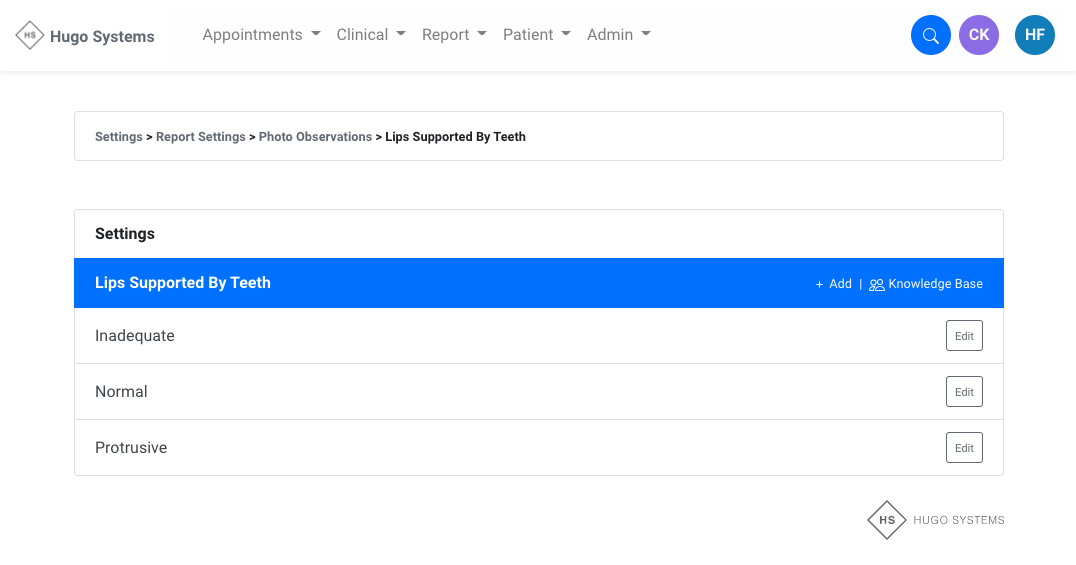Click the Knowledge Base people icon
The width and height of the screenshot is (1076, 565).
tap(877, 285)
